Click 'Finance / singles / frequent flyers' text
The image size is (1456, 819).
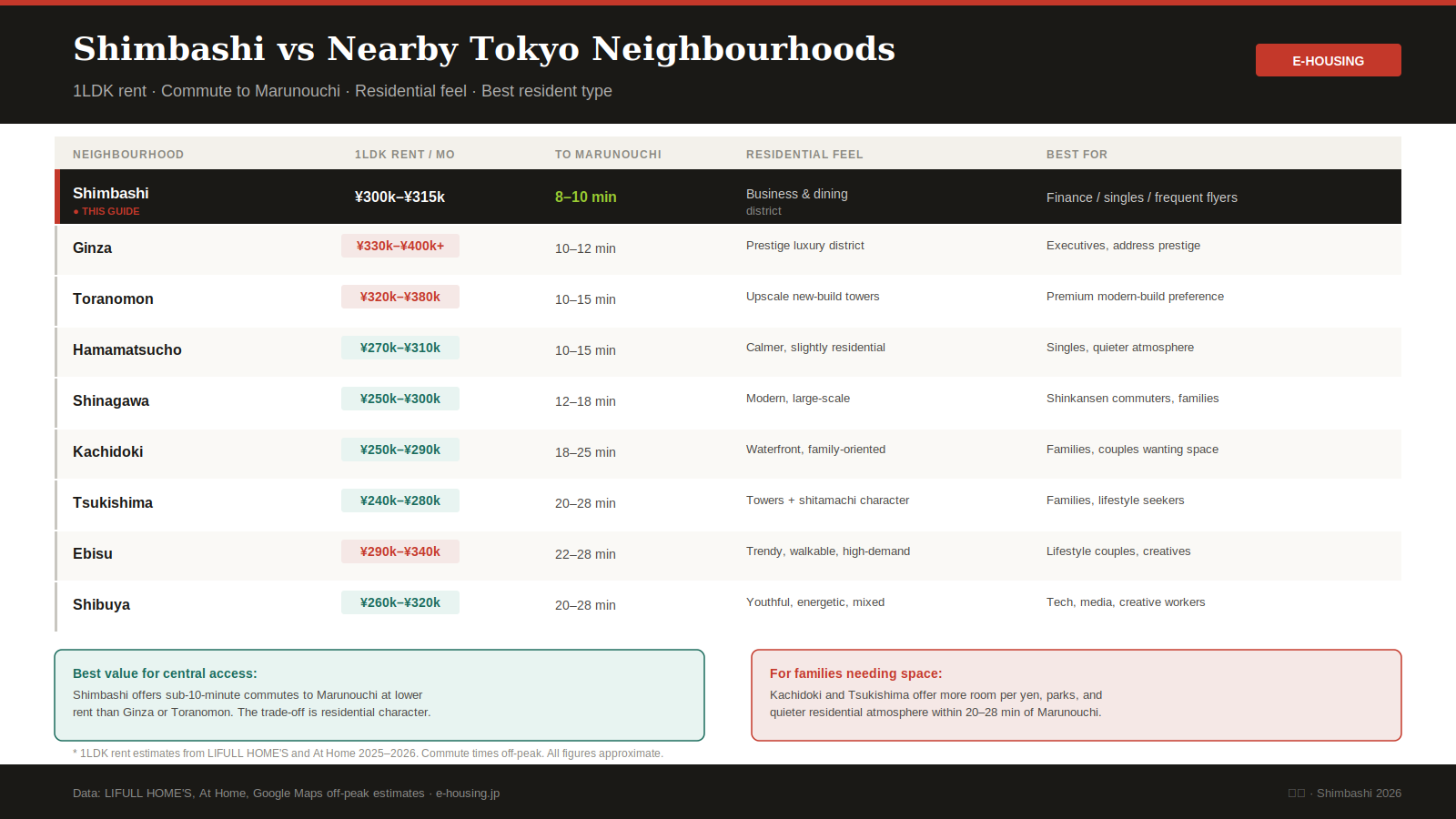[x=1142, y=197]
